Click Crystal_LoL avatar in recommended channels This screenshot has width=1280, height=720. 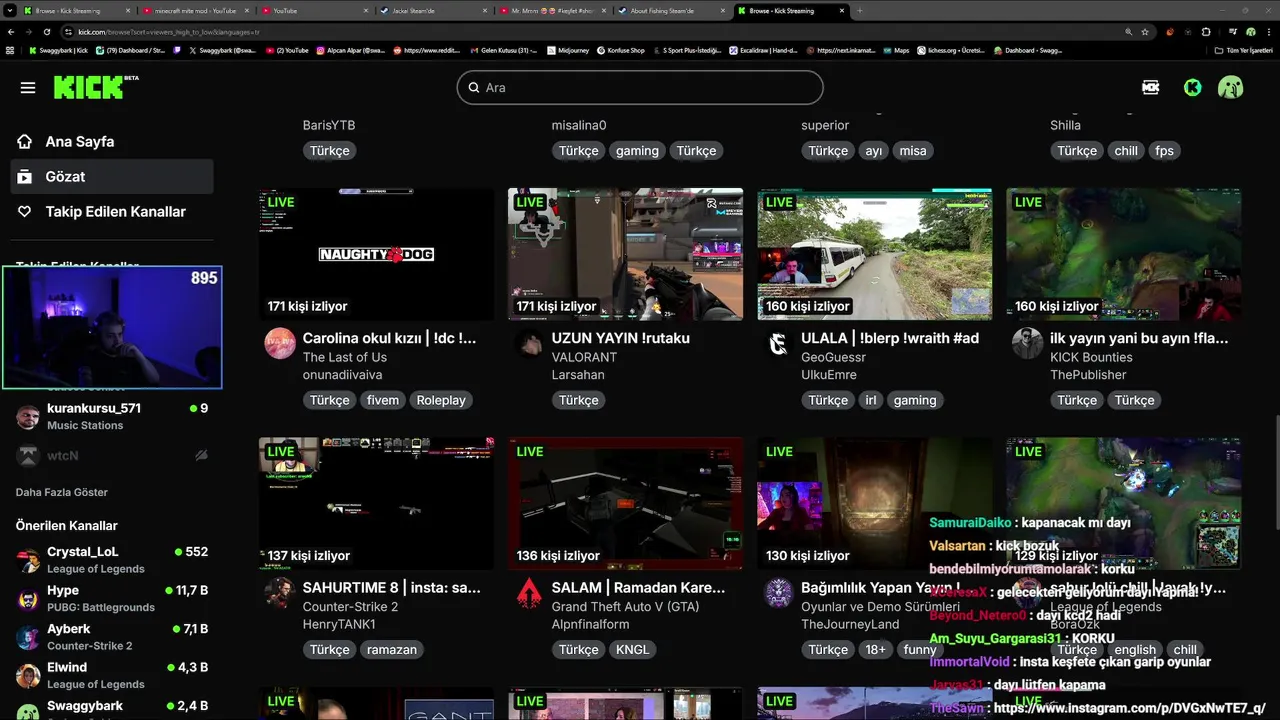point(28,560)
